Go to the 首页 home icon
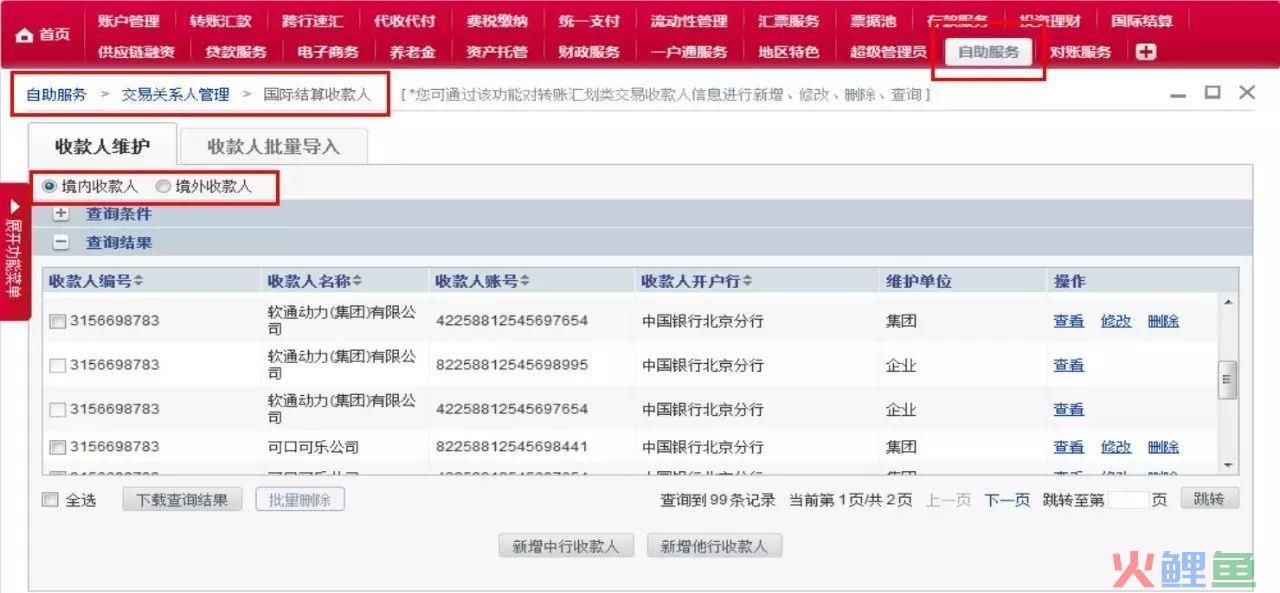The width and height of the screenshot is (1280, 593). pos(25,36)
